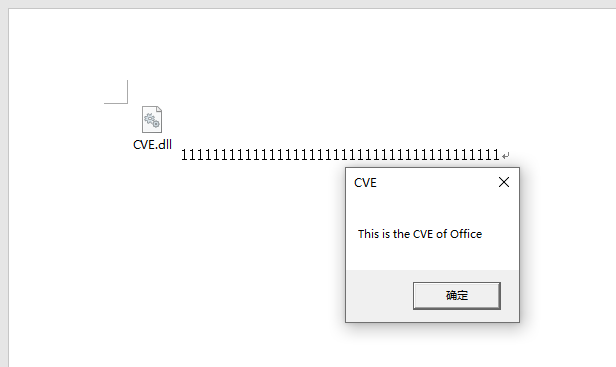The image size is (616, 367).
Task: Place cursor after the last 1 character
Action: tap(500, 155)
